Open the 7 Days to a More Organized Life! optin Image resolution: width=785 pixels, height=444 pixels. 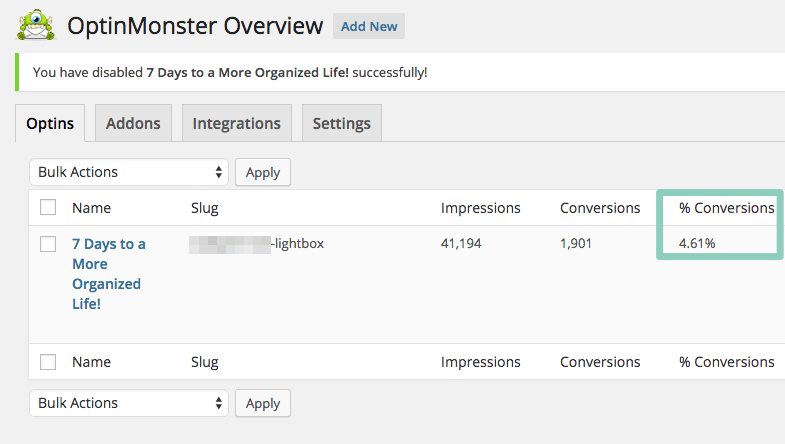pos(109,274)
